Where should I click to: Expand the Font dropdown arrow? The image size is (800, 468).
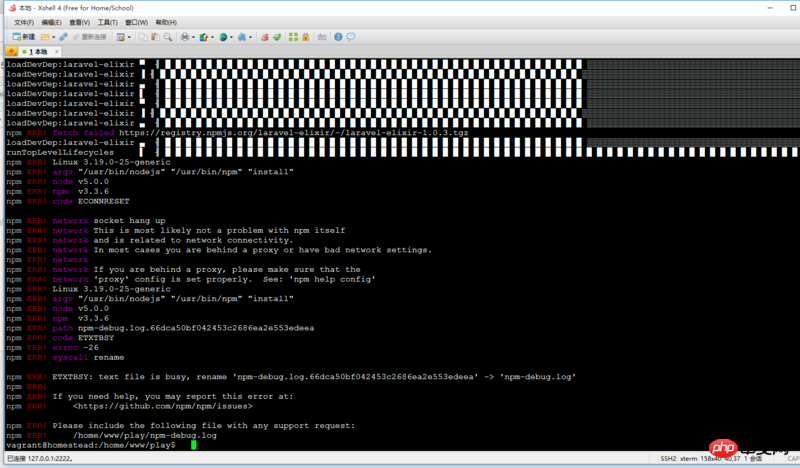251,37
